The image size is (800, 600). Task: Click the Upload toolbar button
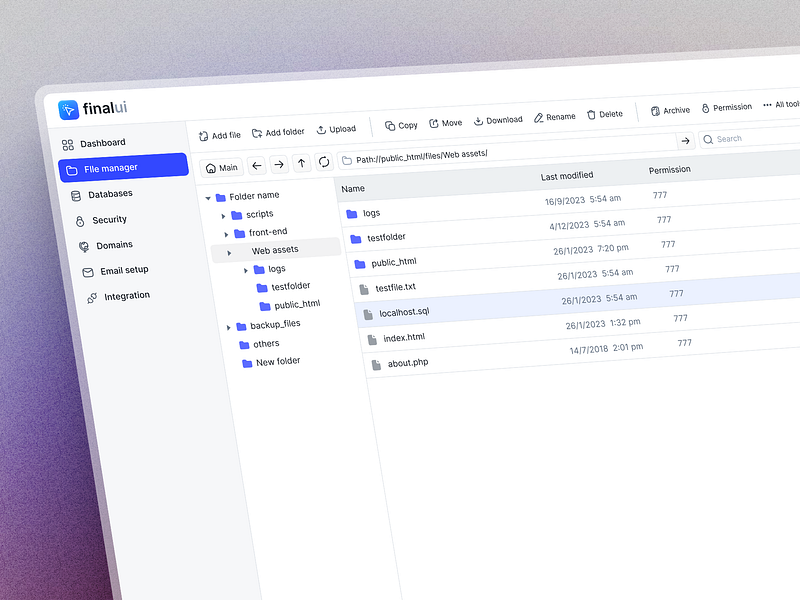[x=336, y=129]
